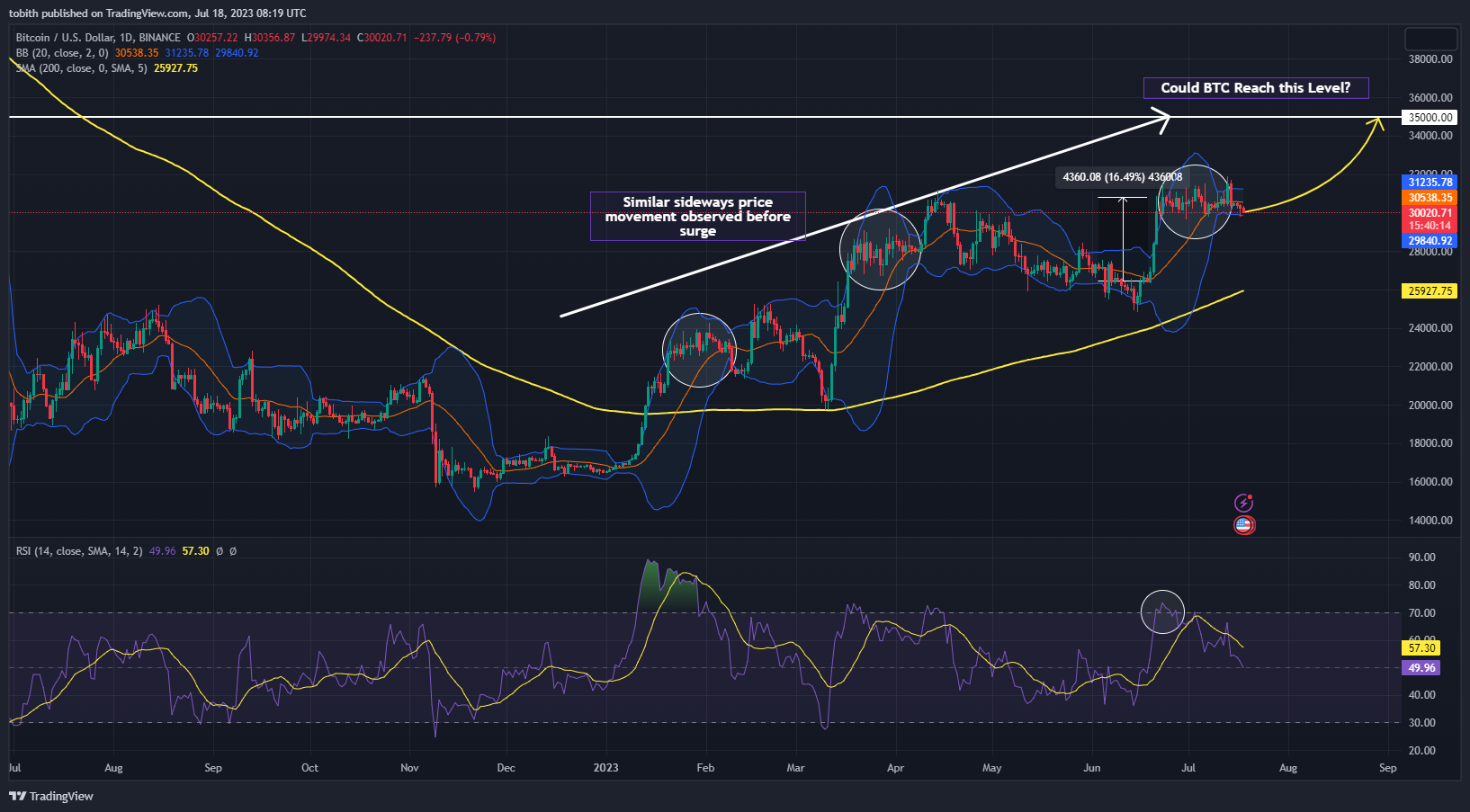Click the yellow 25927.75 SMA axis label

pyautogui.click(x=1430, y=291)
